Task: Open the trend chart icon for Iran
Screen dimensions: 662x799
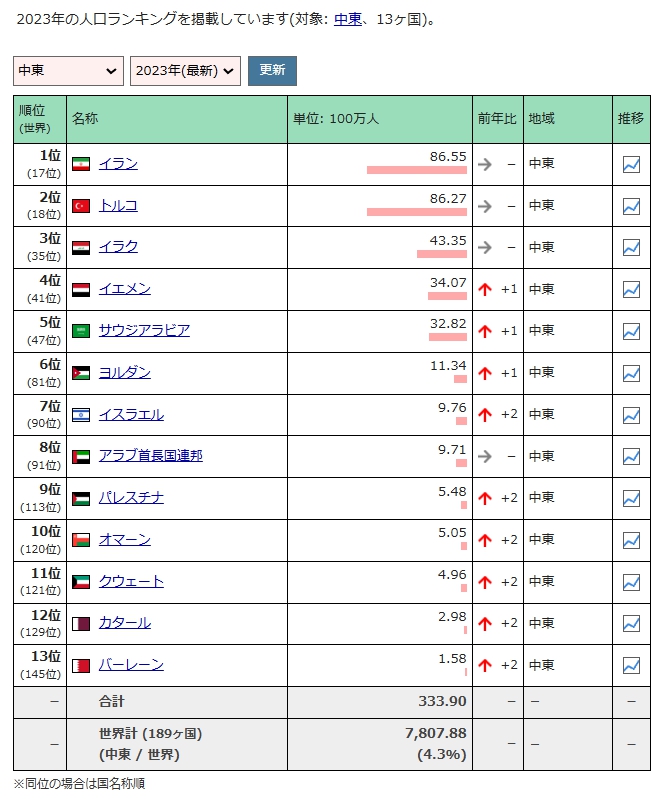Action: (631, 165)
